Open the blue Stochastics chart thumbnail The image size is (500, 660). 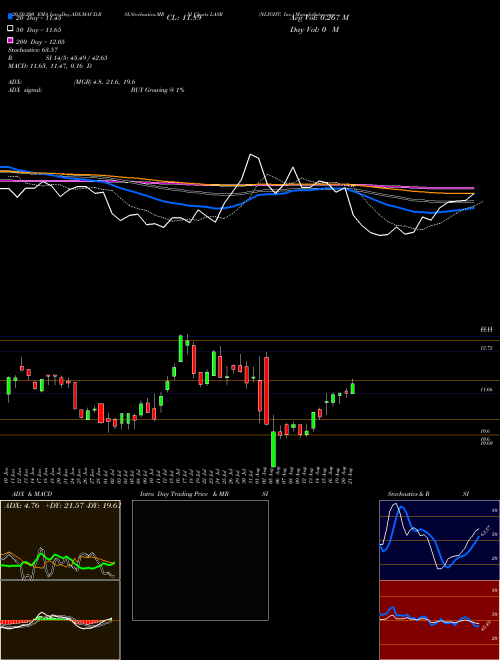tap(439, 540)
